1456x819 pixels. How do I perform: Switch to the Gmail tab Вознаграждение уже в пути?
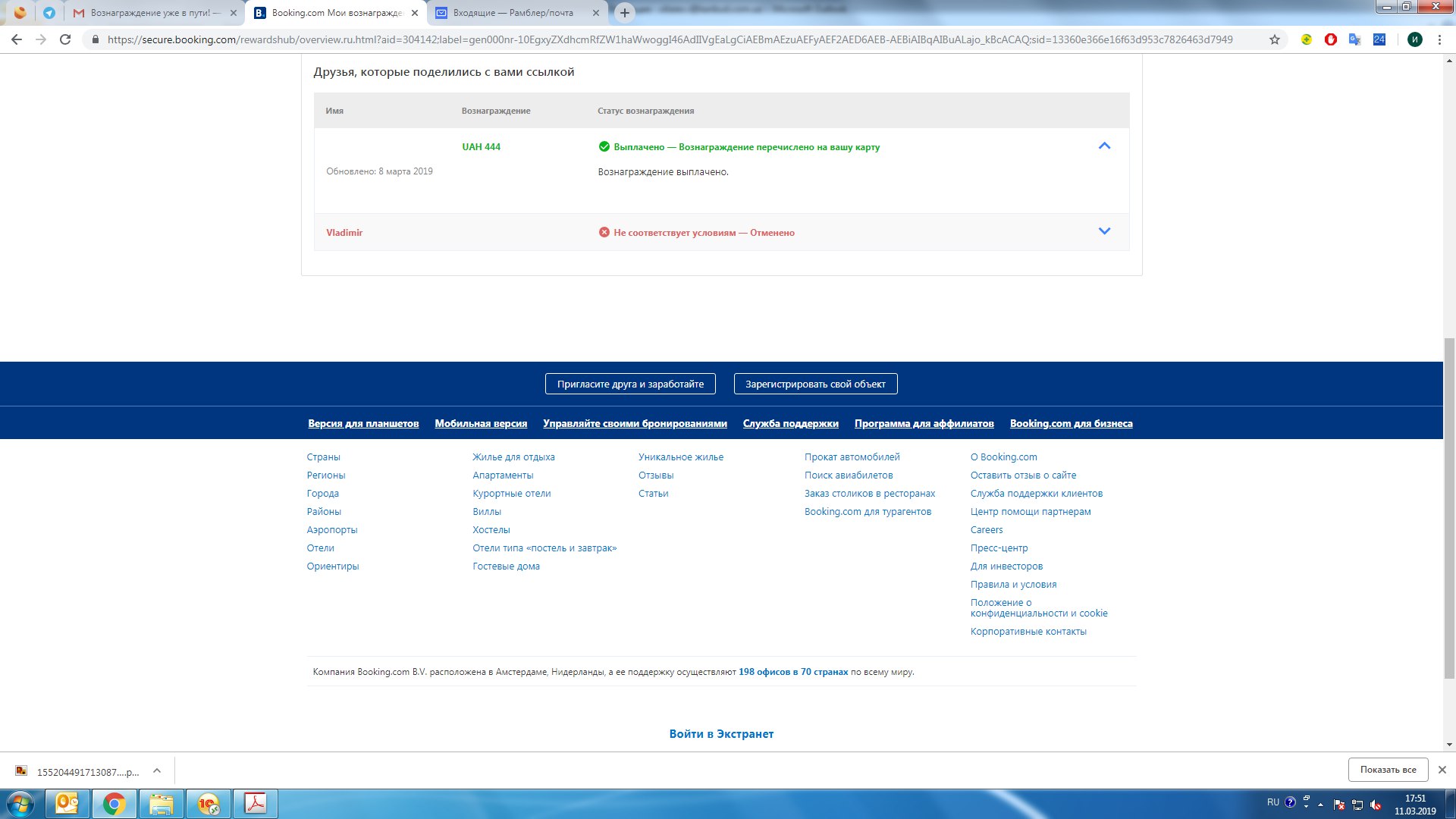(x=154, y=13)
